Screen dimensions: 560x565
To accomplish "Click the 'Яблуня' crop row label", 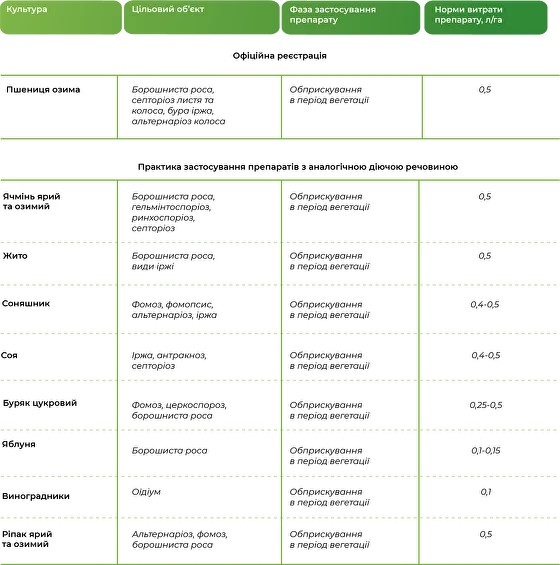I will coord(18,444).
